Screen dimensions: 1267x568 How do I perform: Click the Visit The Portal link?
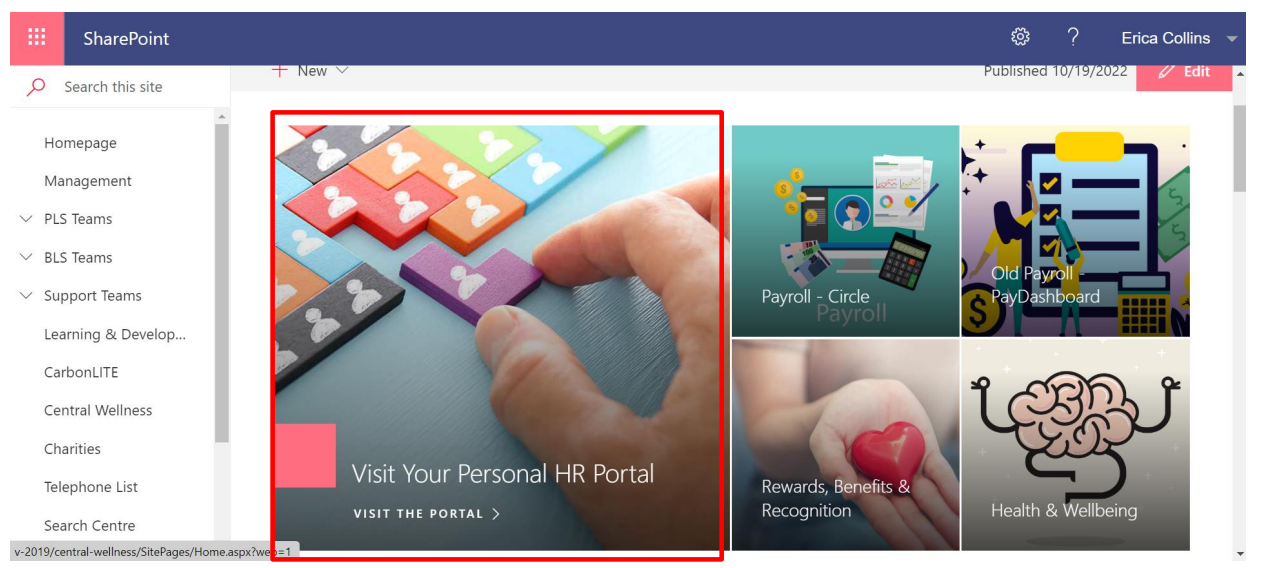click(x=427, y=514)
